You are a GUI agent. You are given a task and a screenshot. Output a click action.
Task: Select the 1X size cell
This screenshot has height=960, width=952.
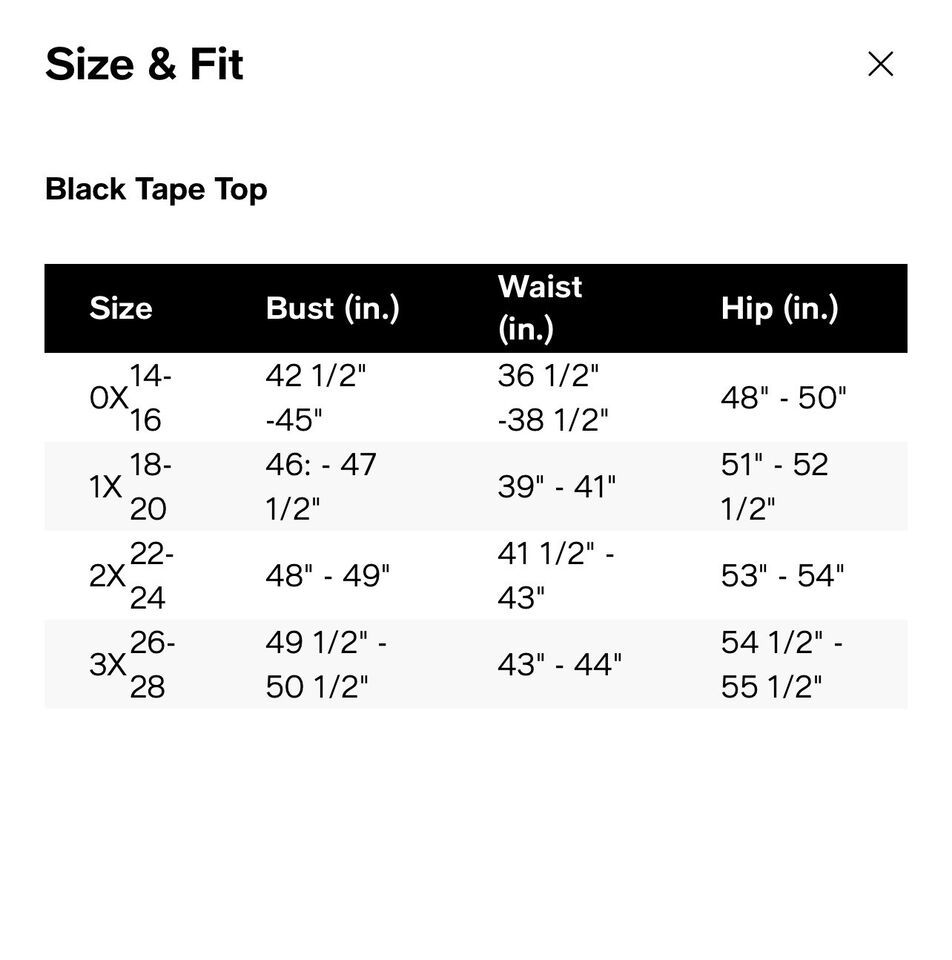[130, 486]
